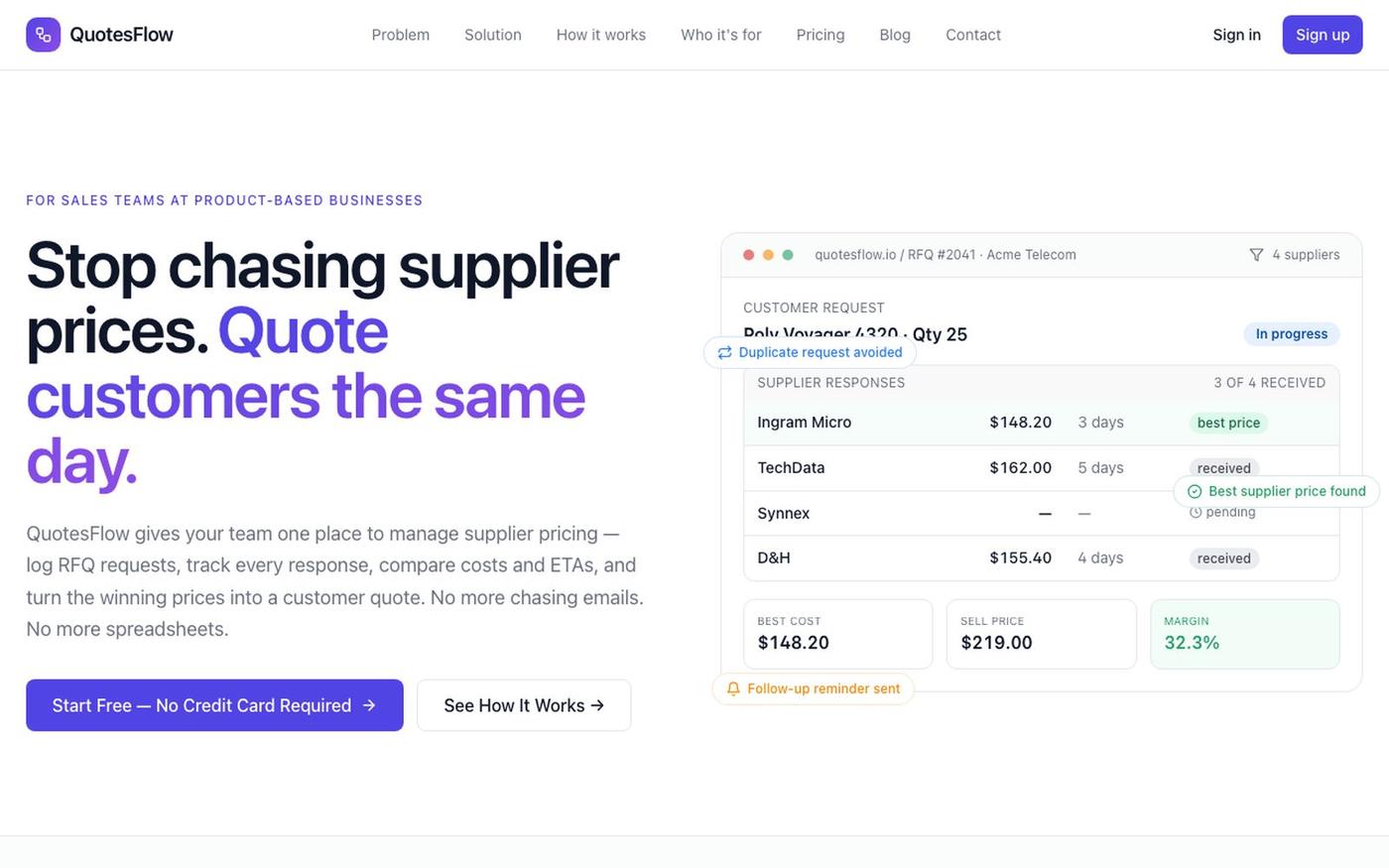Click the check icon in Best supplier price found
This screenshot has height=868, width=1389.
(1195, 491)
